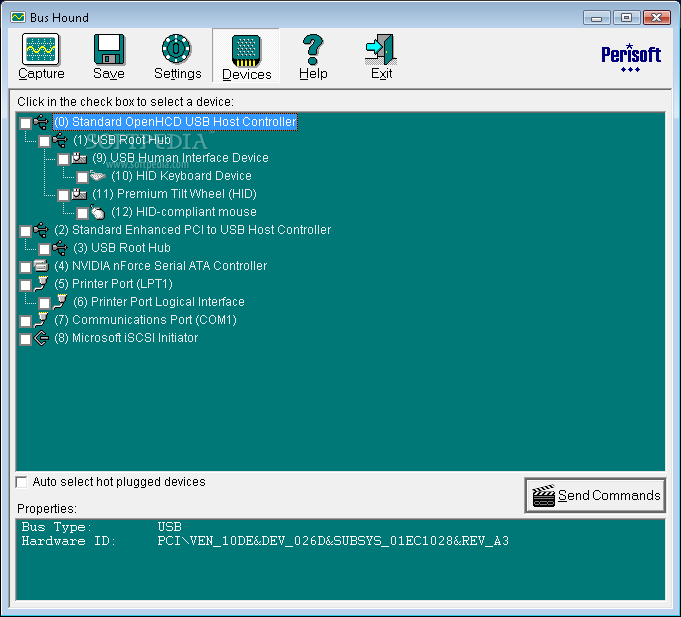Click keyboard icon of (10) HID Keyboard Device

[98, 176]
